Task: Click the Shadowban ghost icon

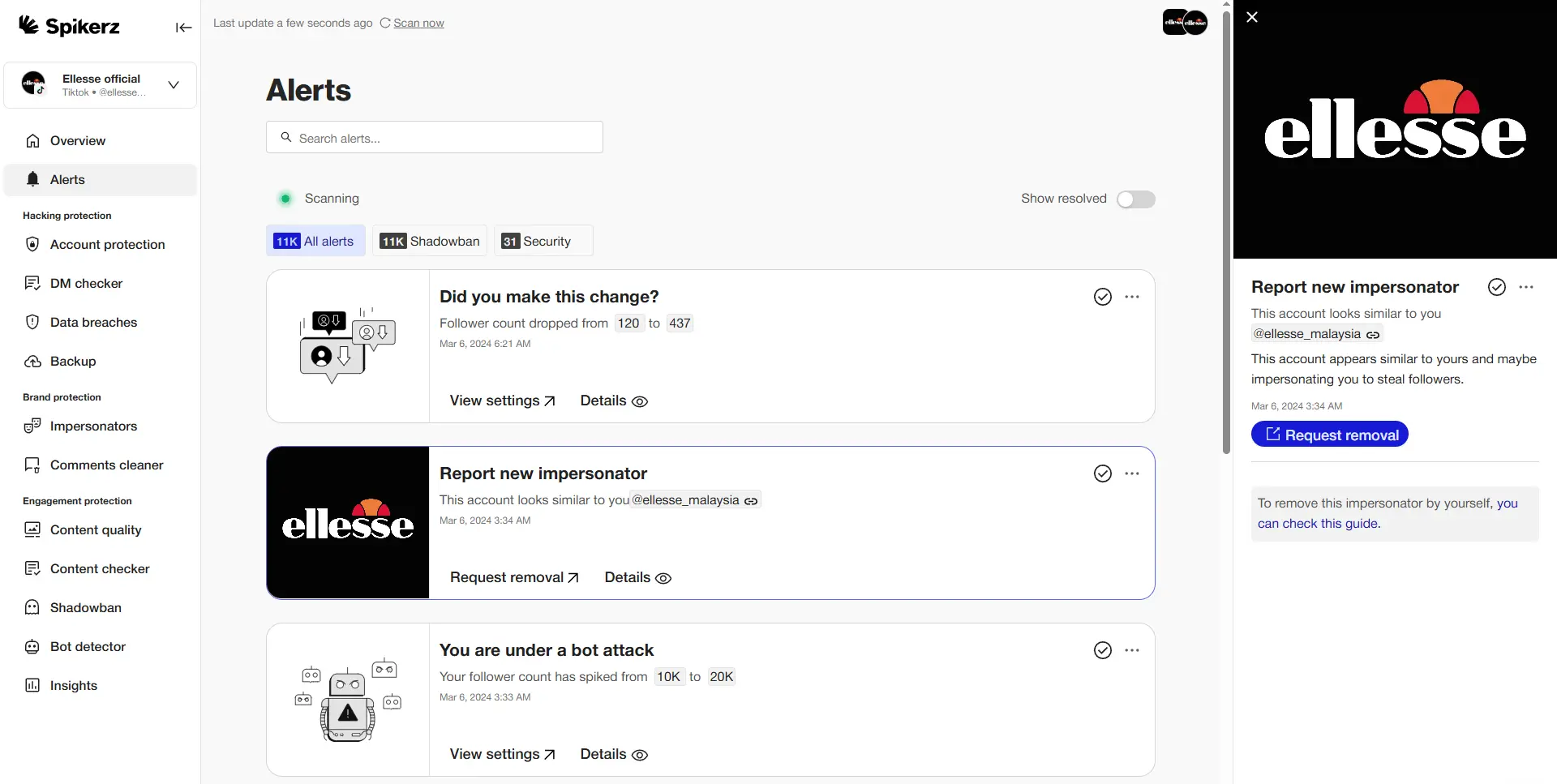Action: point(32,608)
